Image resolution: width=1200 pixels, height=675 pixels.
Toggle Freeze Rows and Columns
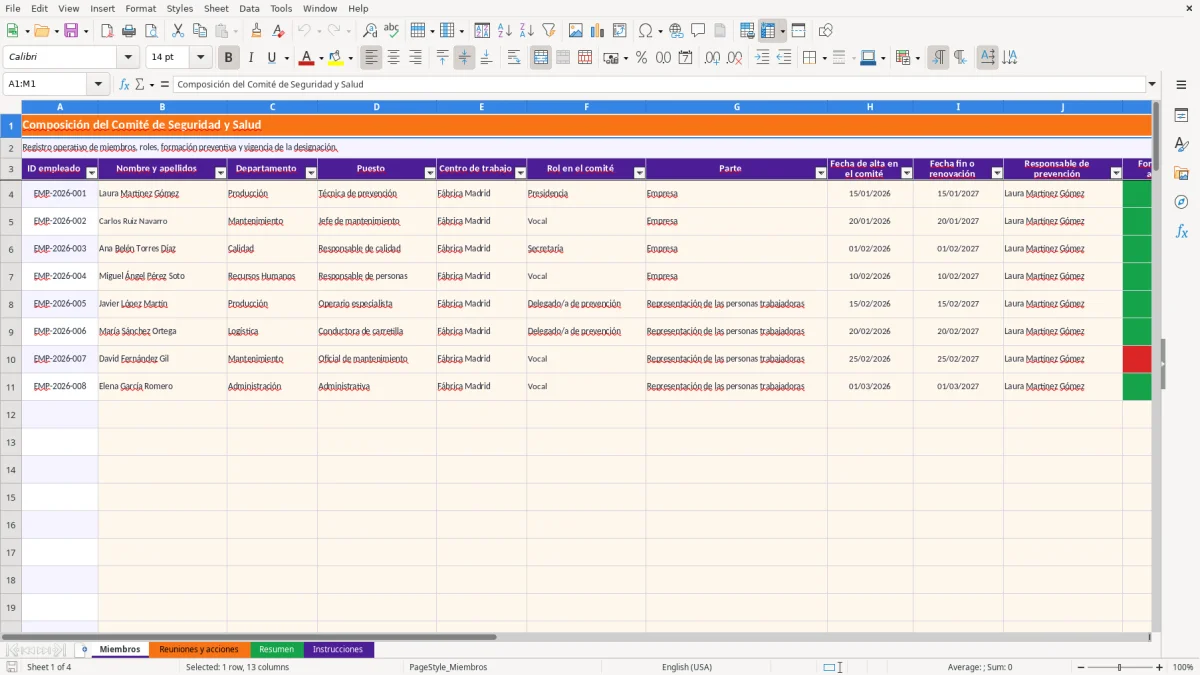[x=768, y=31]
